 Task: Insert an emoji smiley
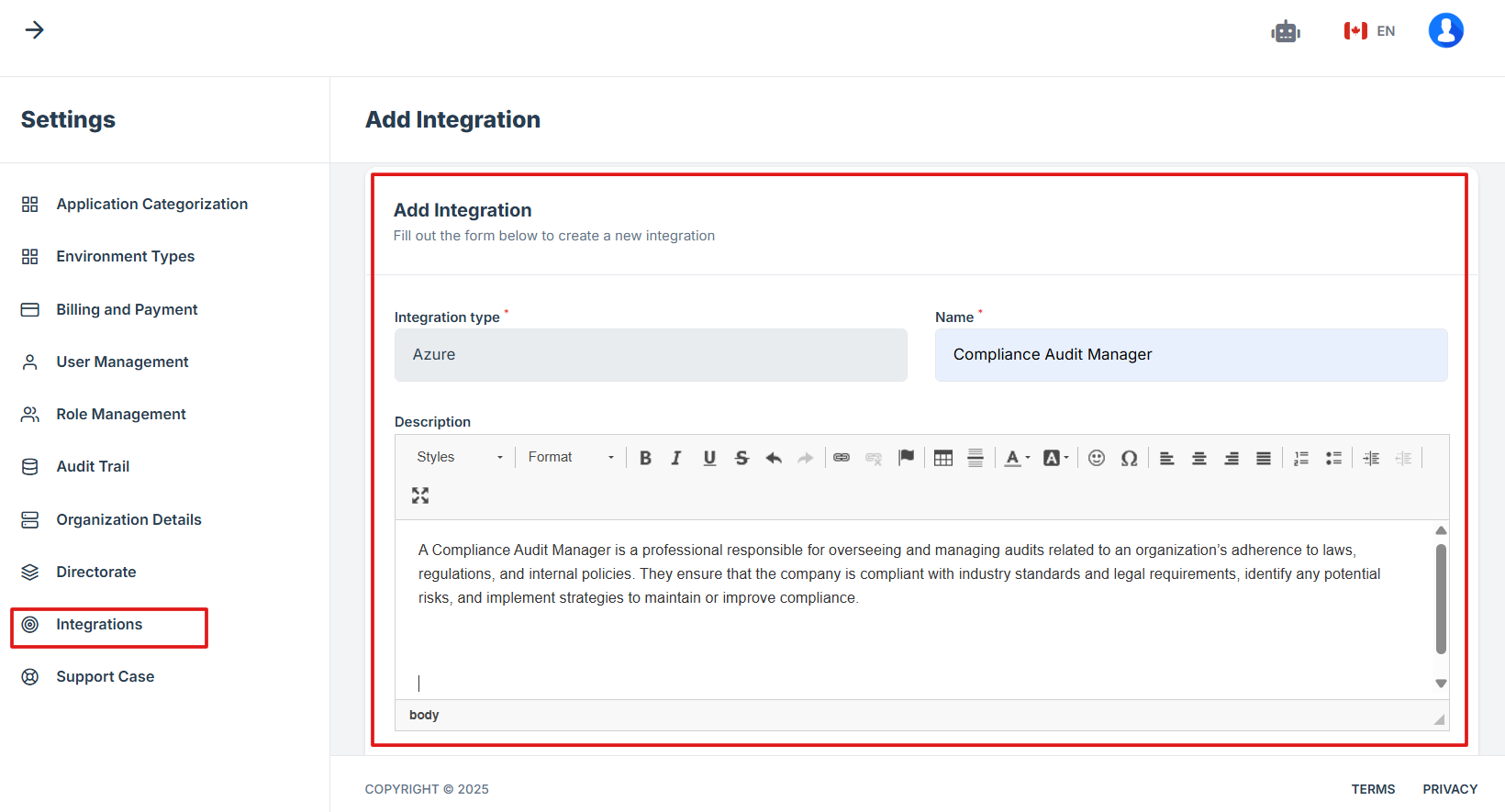(x=1096, y=458)
